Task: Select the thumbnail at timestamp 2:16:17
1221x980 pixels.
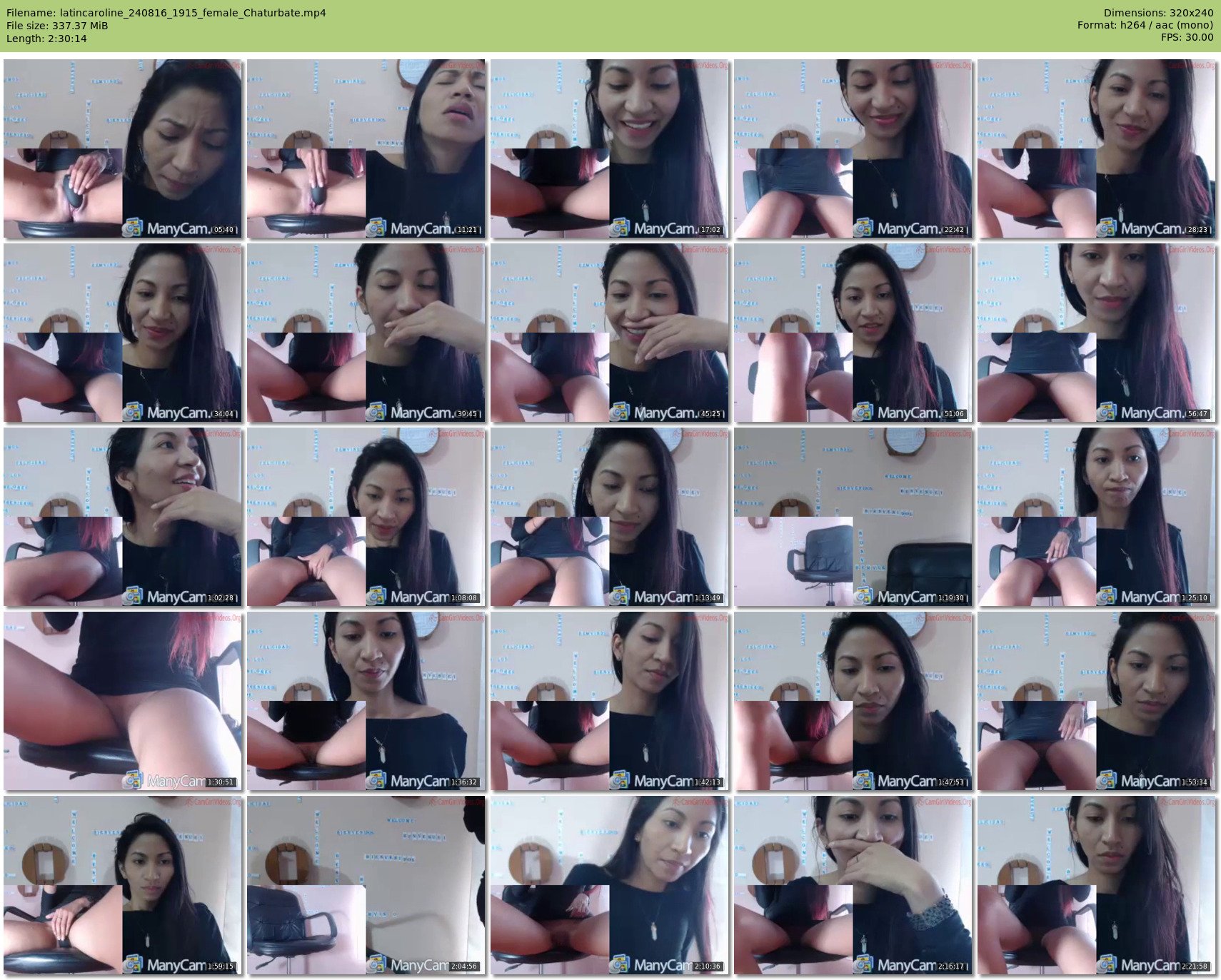Action: [853, 885]
